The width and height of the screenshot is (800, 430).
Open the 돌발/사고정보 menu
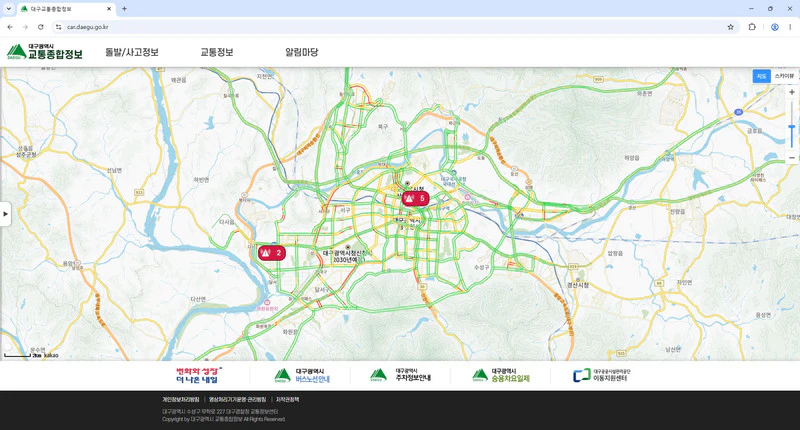point(132,52)
